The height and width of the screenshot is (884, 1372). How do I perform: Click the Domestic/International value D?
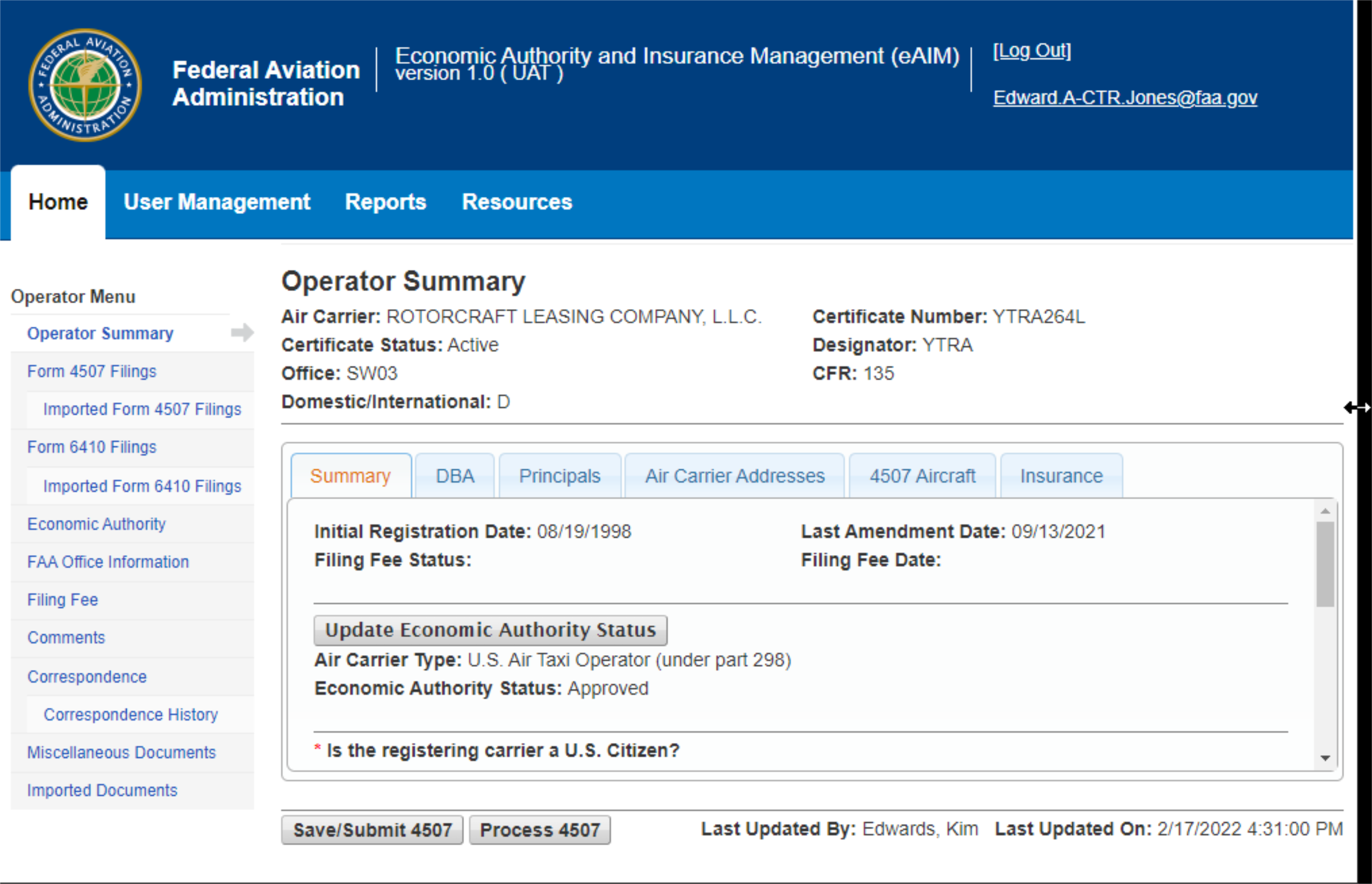503,402
